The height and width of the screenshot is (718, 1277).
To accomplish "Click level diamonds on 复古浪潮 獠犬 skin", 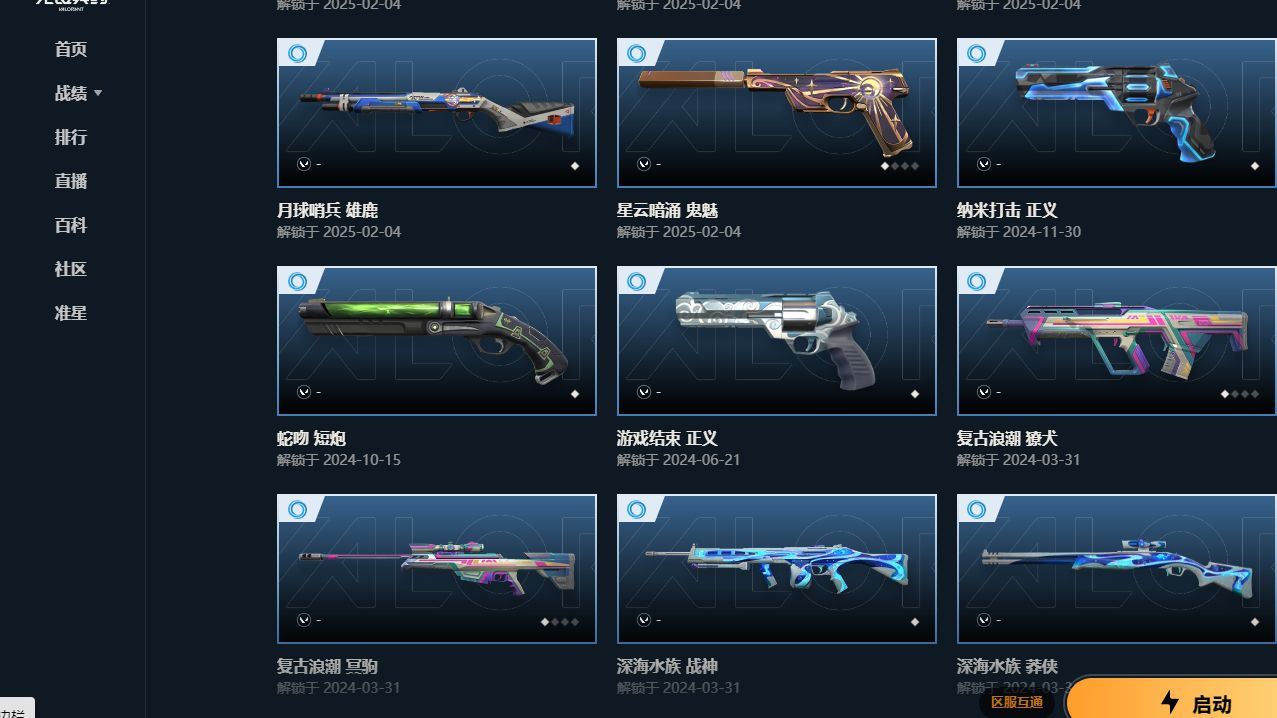I will [1239, 394].
